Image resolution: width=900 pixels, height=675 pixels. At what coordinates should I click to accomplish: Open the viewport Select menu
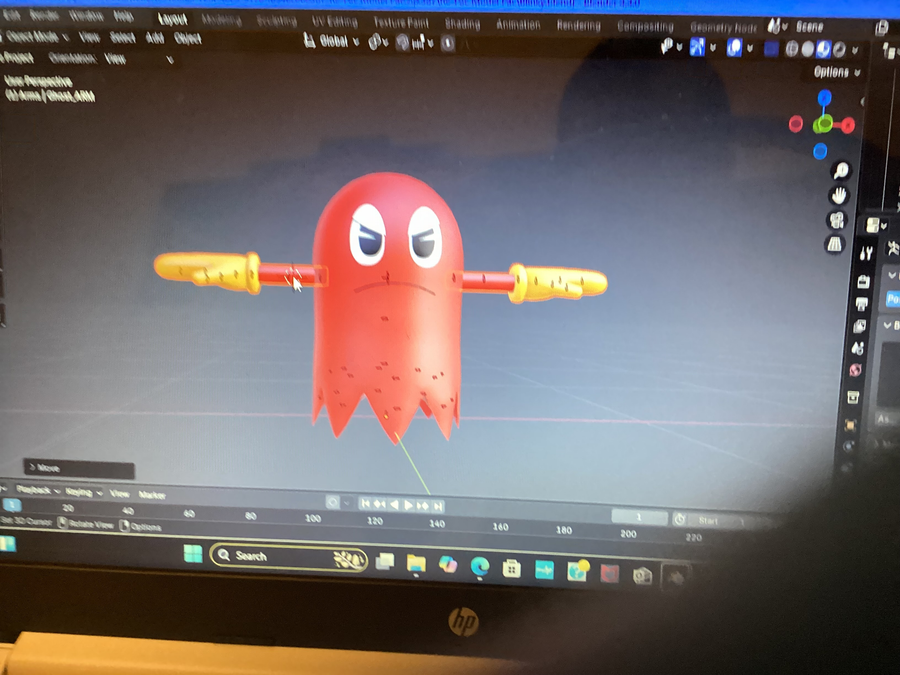(x=122, y=38)
